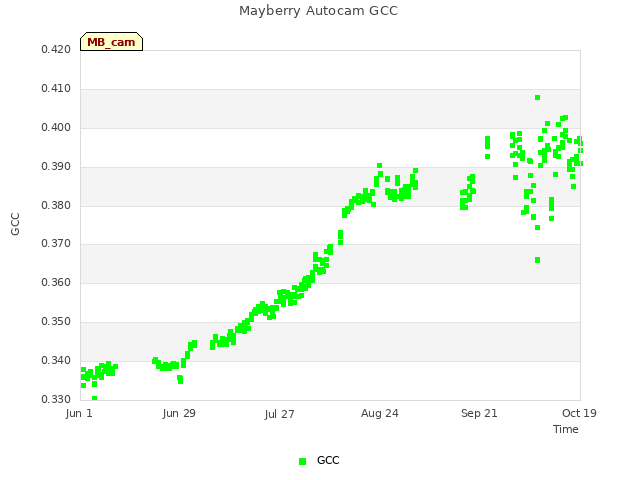Click the 0.360 y-axis value

(x=56, y=282)
